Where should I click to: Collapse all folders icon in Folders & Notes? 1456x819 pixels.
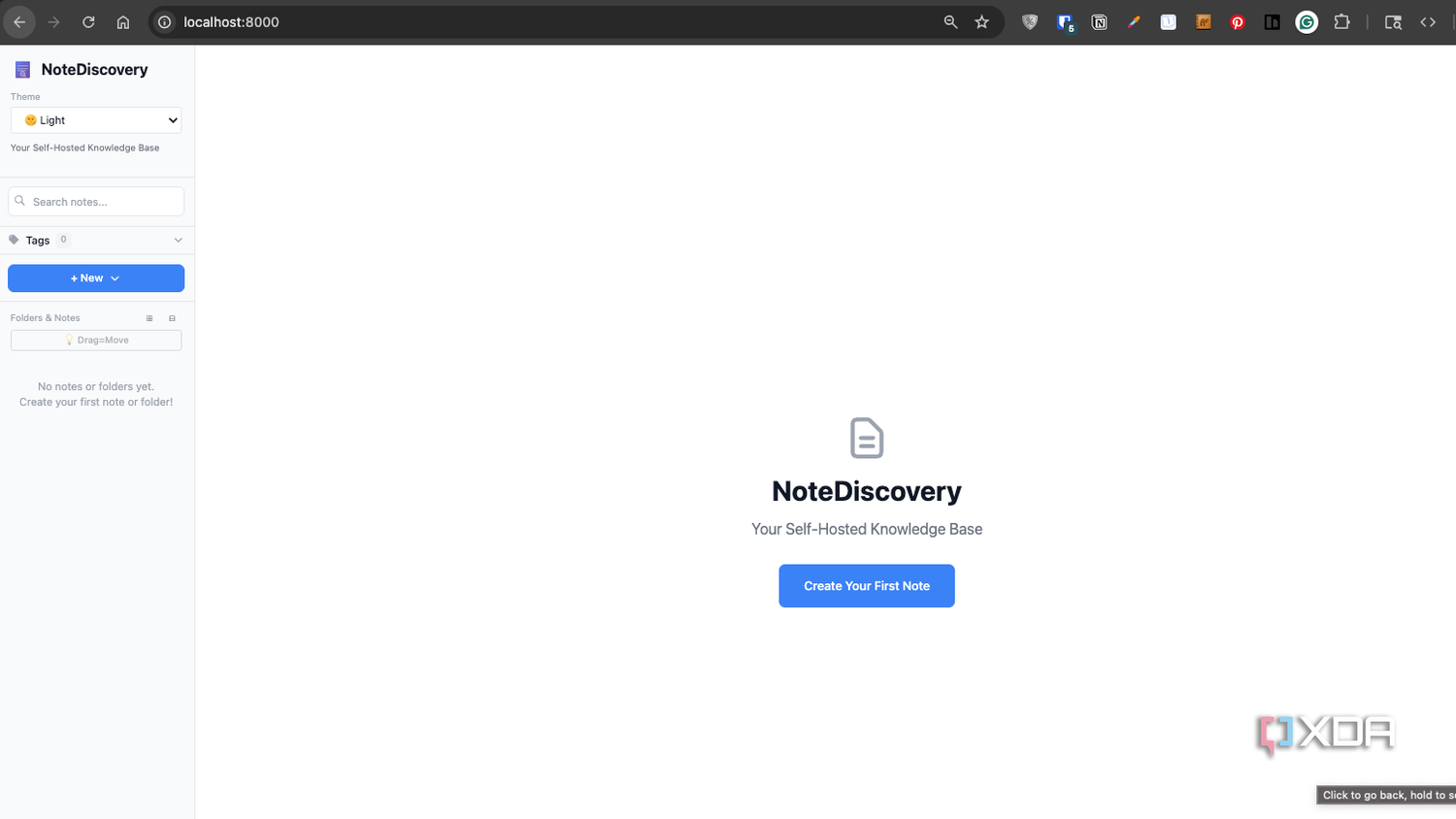[x=172, y=318]
